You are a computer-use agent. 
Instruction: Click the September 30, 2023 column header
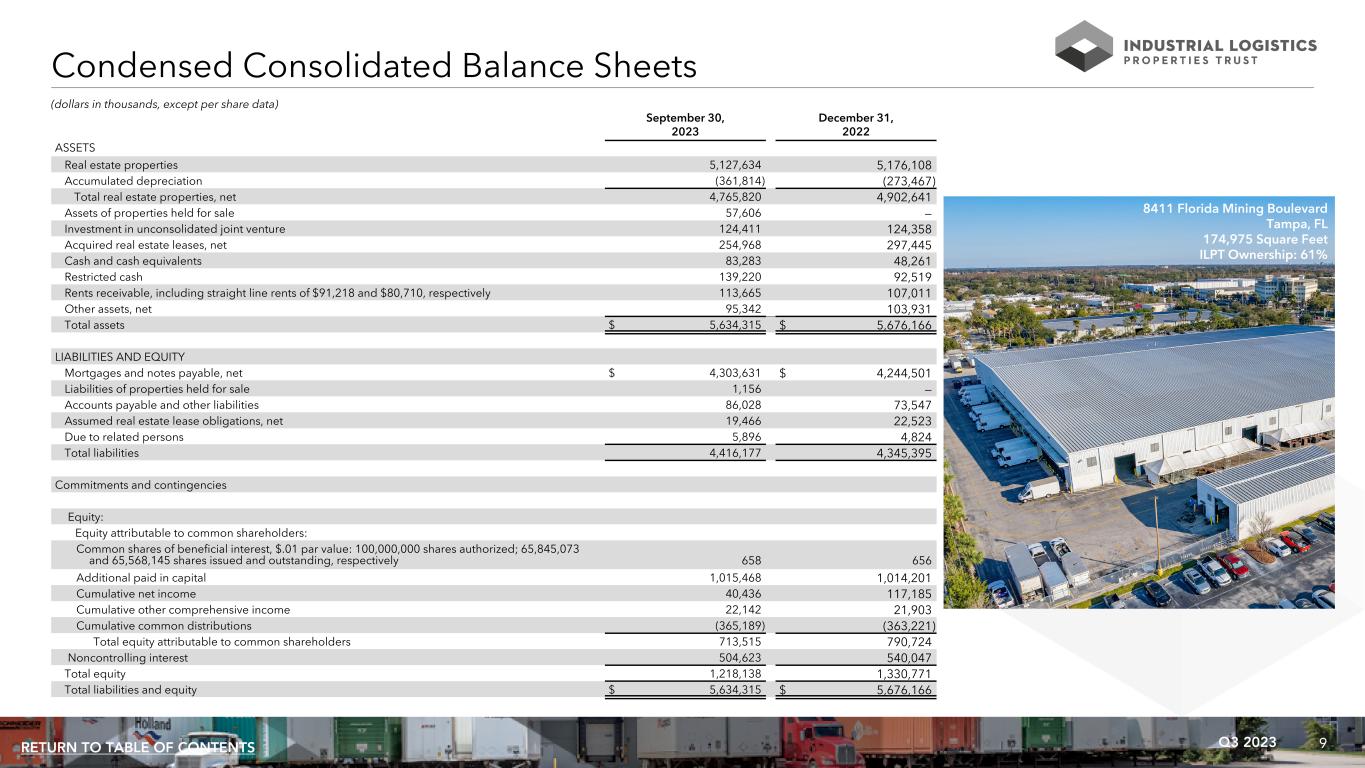tap(685, 125)
